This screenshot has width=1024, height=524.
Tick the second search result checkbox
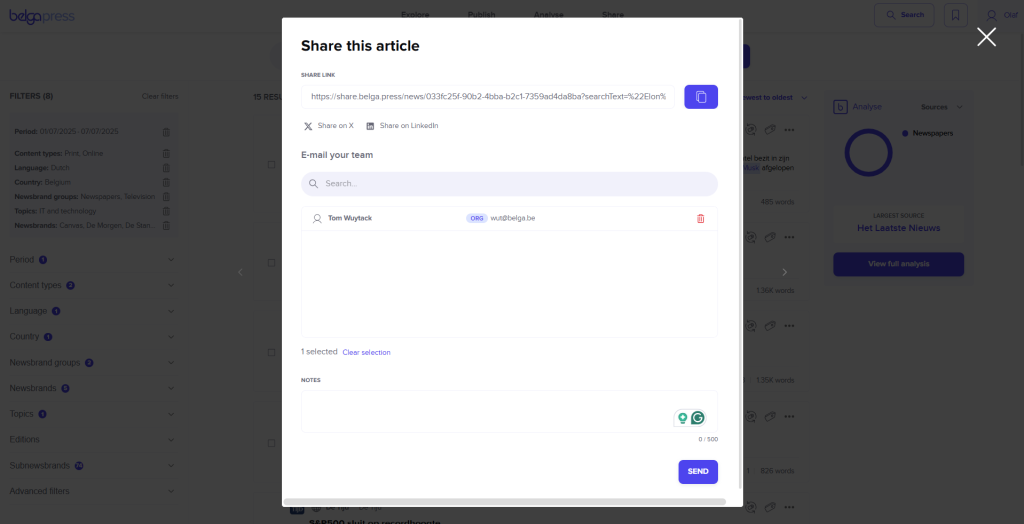[271, 263]
